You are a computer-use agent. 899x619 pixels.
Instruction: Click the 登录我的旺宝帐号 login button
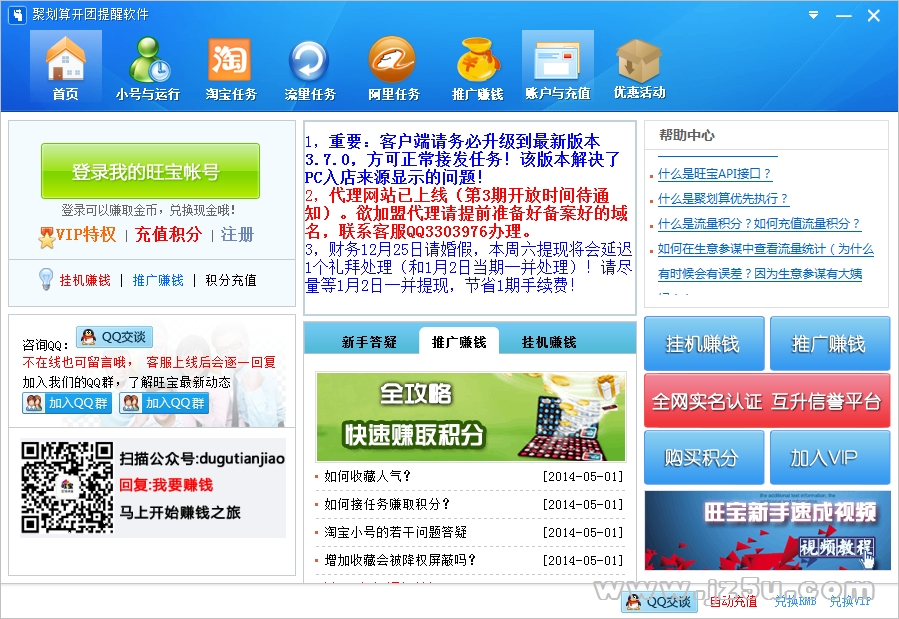click(150, 171)
